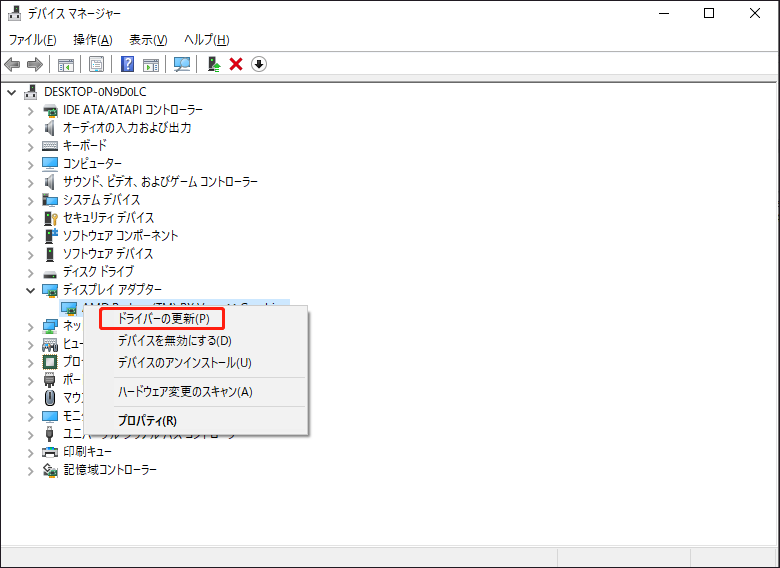780x568 pixels.
Task: Select the サウンド、ビデオ、およびゲーム コントローラー row
Action: tap(160, 182)
